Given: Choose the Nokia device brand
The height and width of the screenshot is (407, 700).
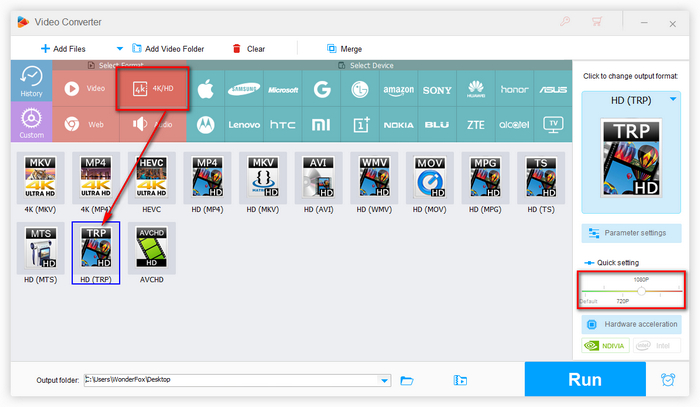Looking at the screenshot, I should pyautogui.click(x=399, y=125).
